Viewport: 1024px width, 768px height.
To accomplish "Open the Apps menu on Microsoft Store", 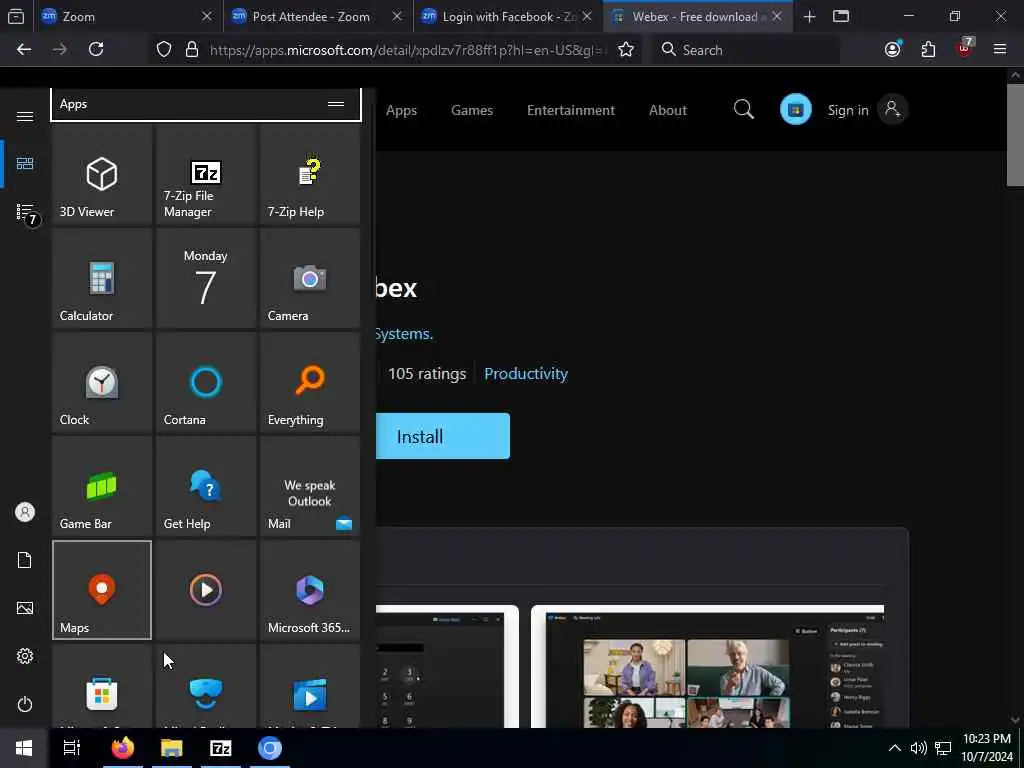I will (401, 110).
